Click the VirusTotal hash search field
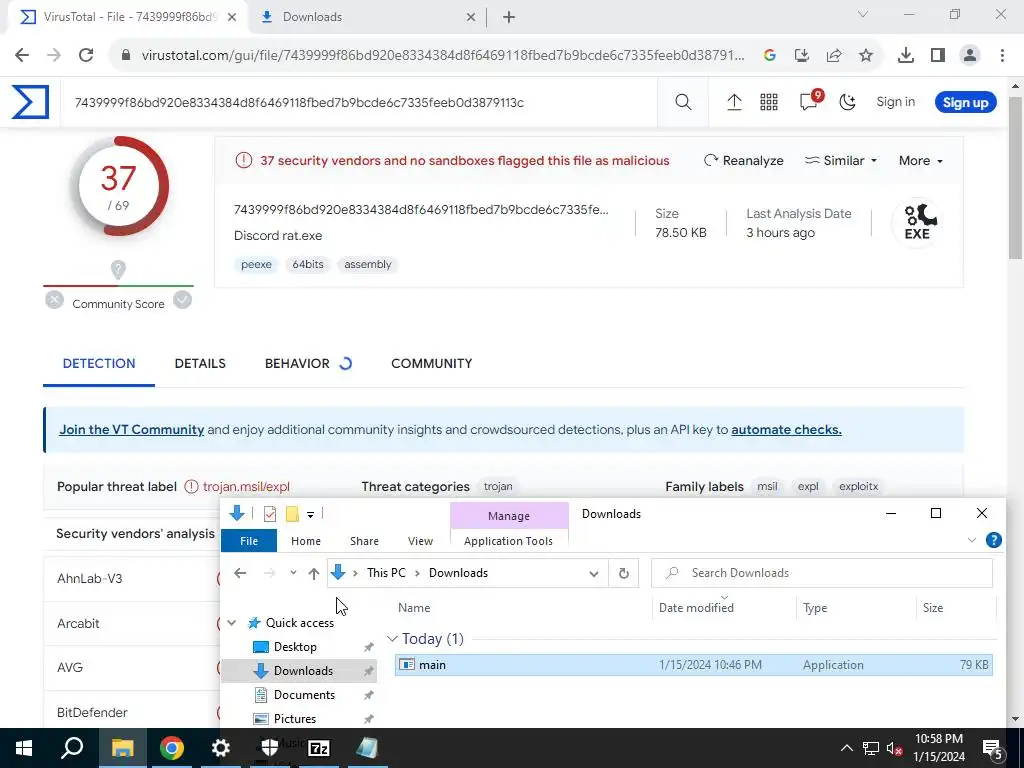Screen dimensions: 1024x768 (359, 103)
